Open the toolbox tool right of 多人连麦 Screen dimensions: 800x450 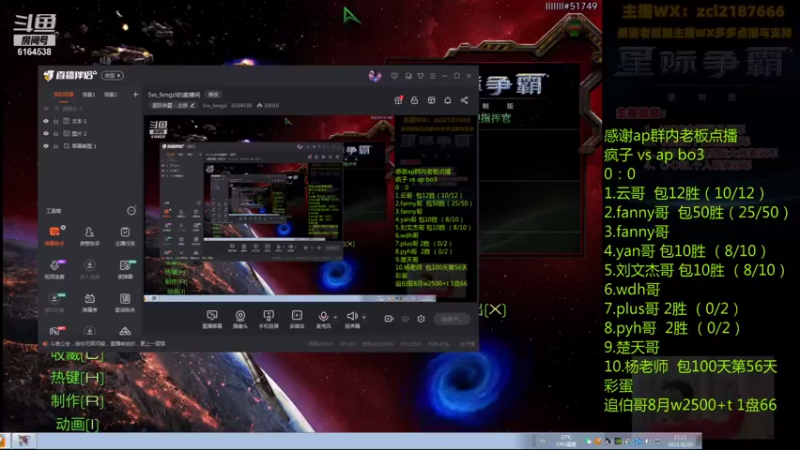pyautogui.click(x=125, y=269)
